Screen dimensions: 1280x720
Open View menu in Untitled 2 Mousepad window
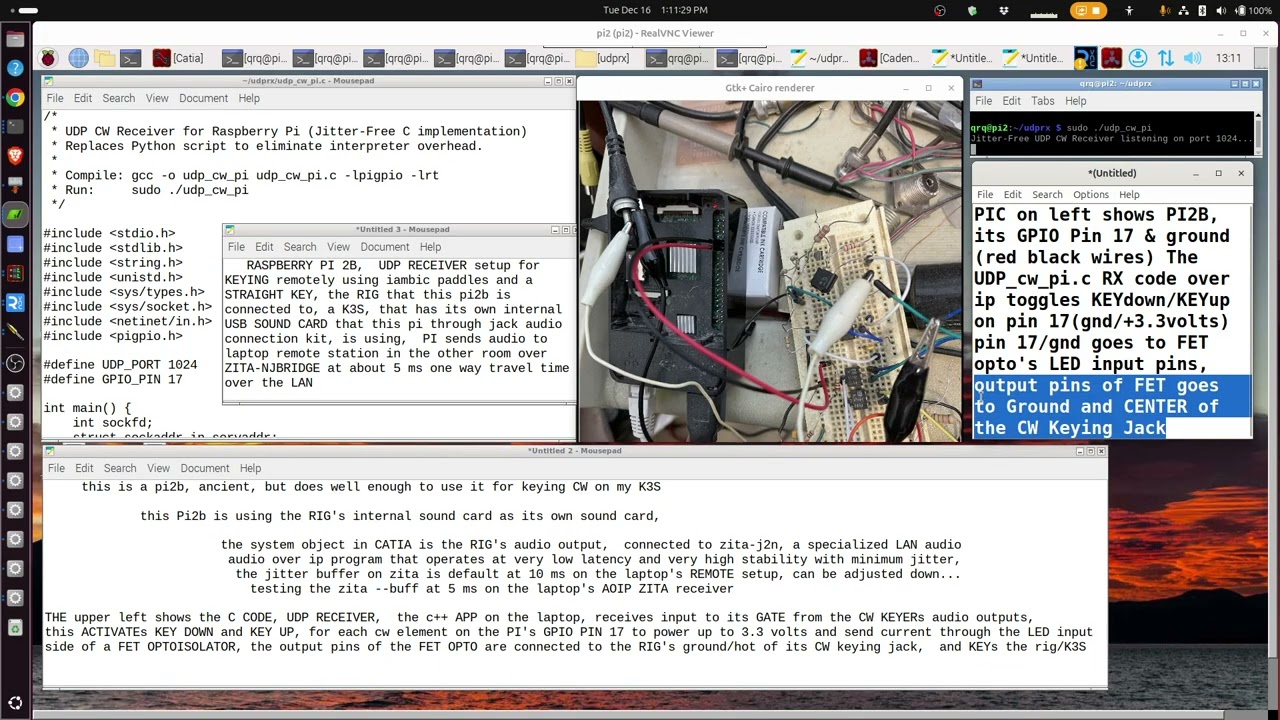click(158, 468)
